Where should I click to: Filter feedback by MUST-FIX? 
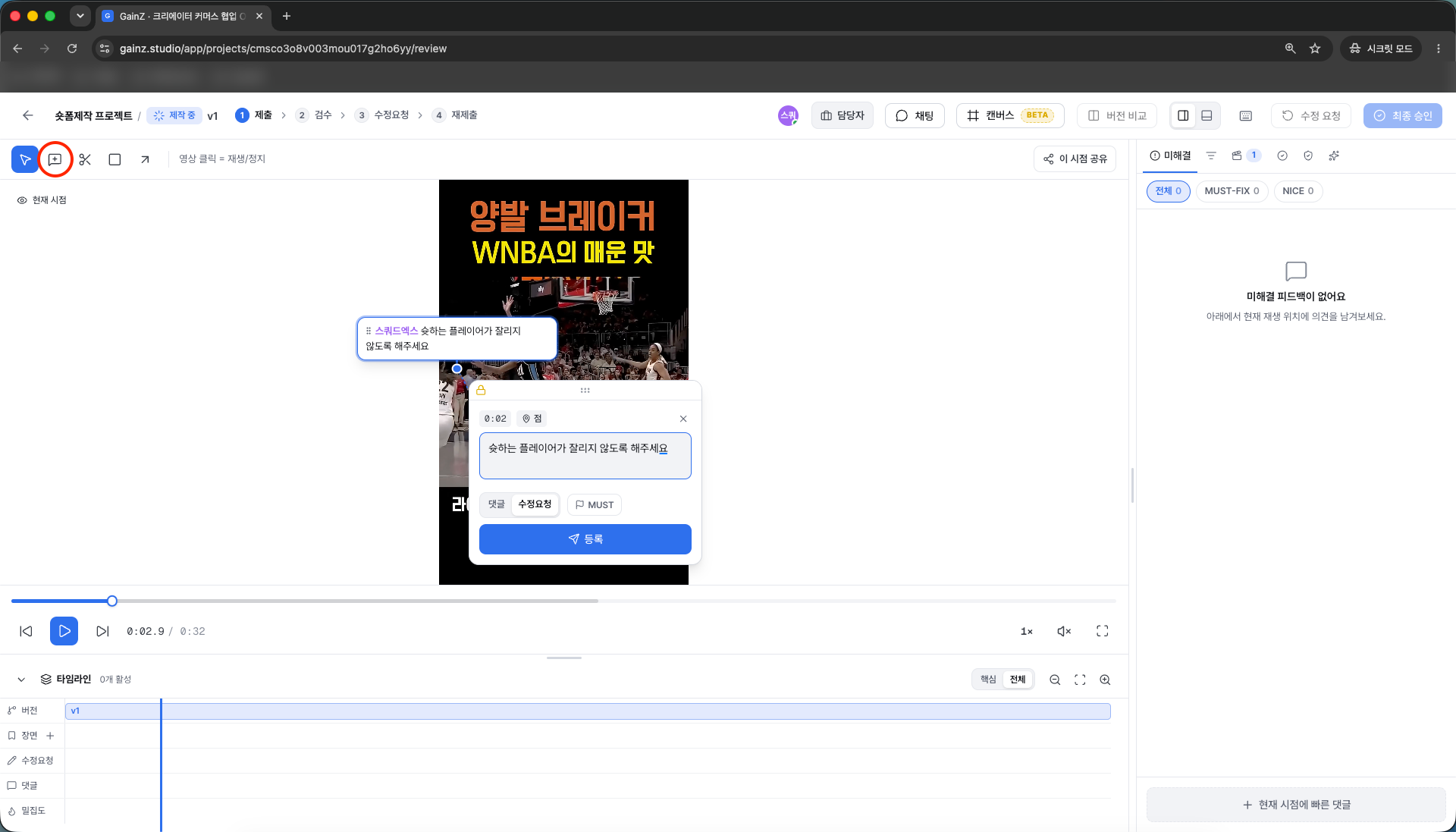point(1232,191)
